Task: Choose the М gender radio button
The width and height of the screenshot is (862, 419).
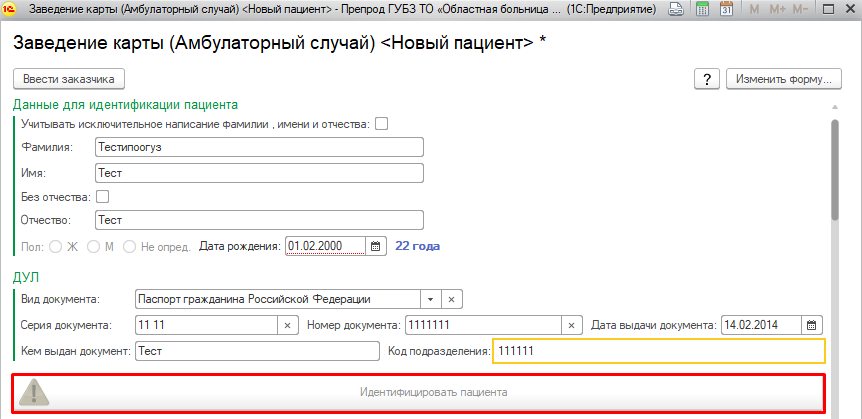Action: pos(93,246)
